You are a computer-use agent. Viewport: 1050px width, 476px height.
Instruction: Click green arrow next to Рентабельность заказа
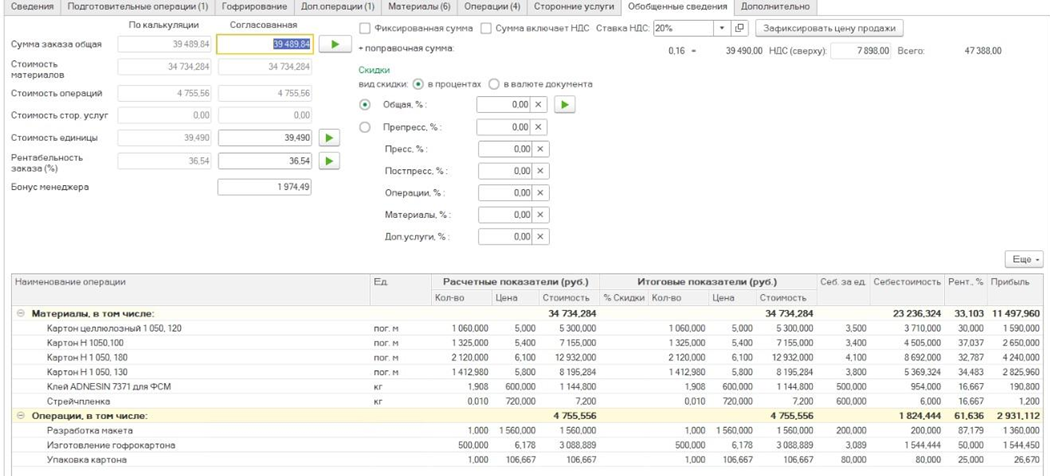pos(329,161)
